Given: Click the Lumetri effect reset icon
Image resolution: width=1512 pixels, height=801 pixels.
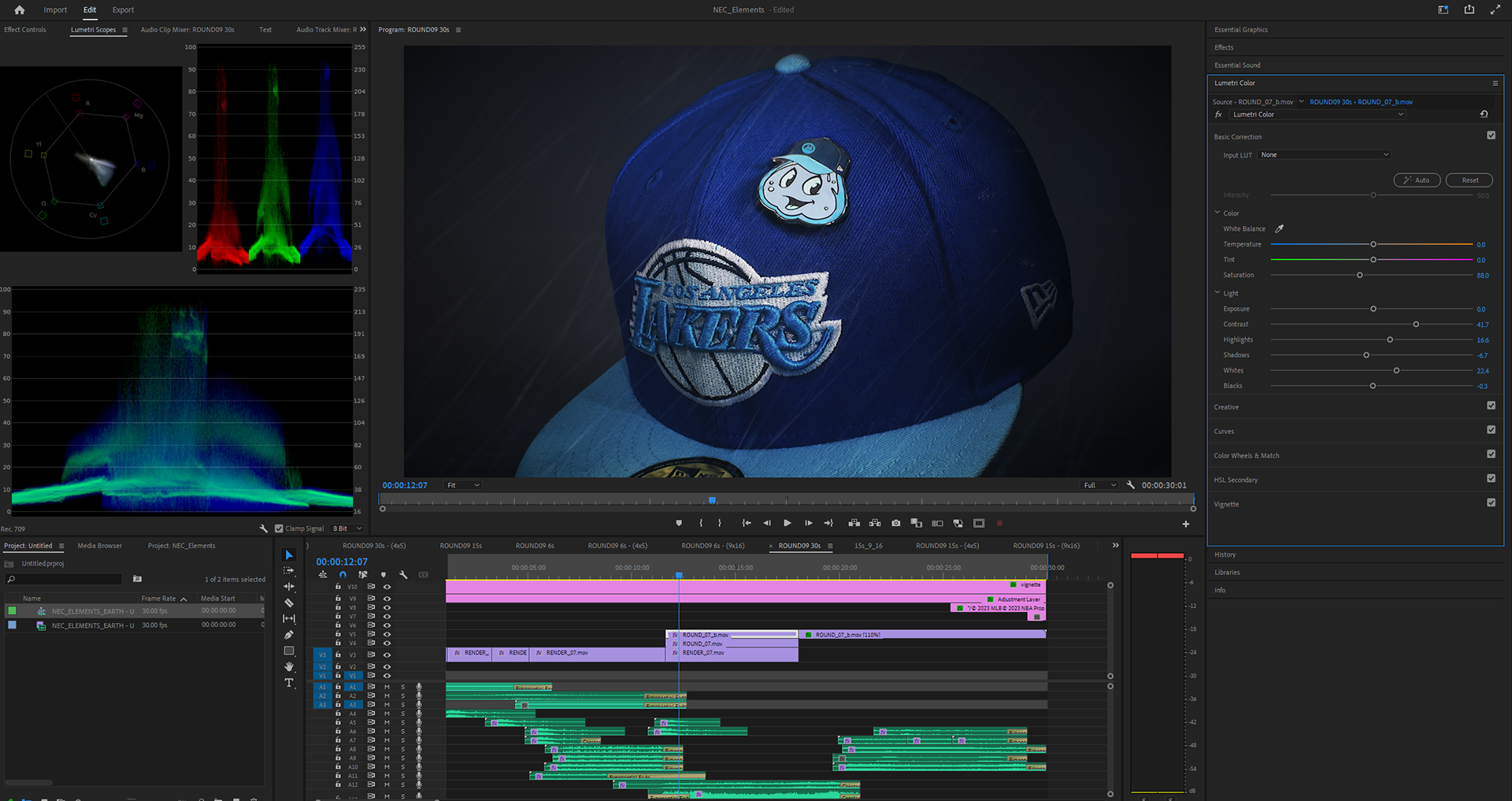Looking at the screenshot, I should [1484, 114].
